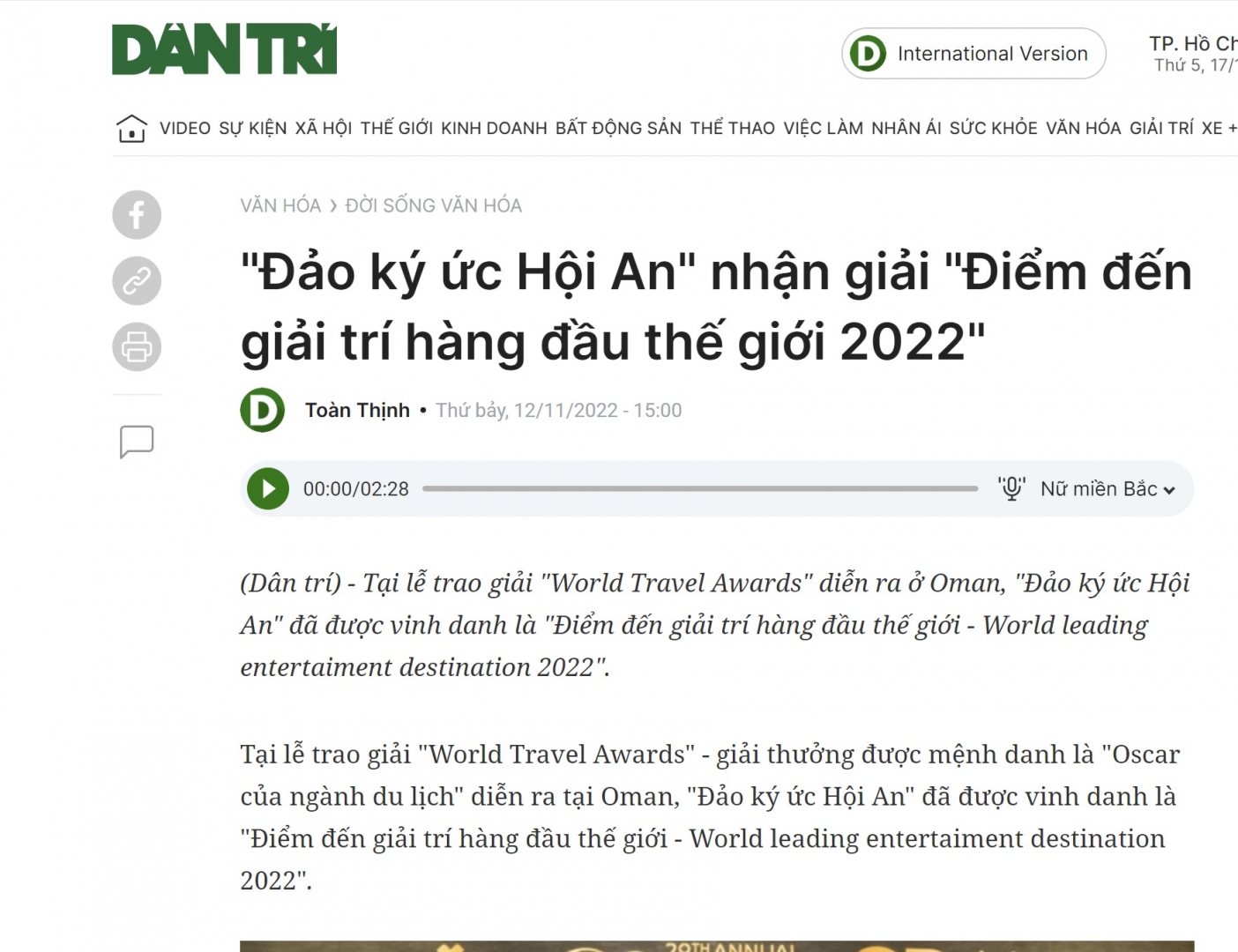Open the XÃ HỘI section
Screen dimensions: 1238x952
pos(324,129)
